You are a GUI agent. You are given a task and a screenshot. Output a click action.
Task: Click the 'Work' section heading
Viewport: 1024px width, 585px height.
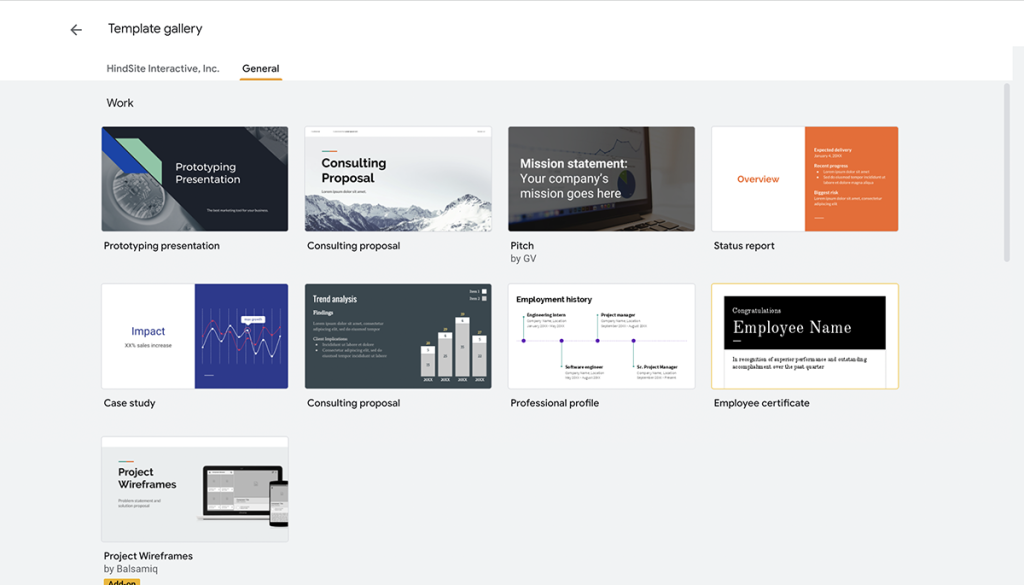point(120,103)
